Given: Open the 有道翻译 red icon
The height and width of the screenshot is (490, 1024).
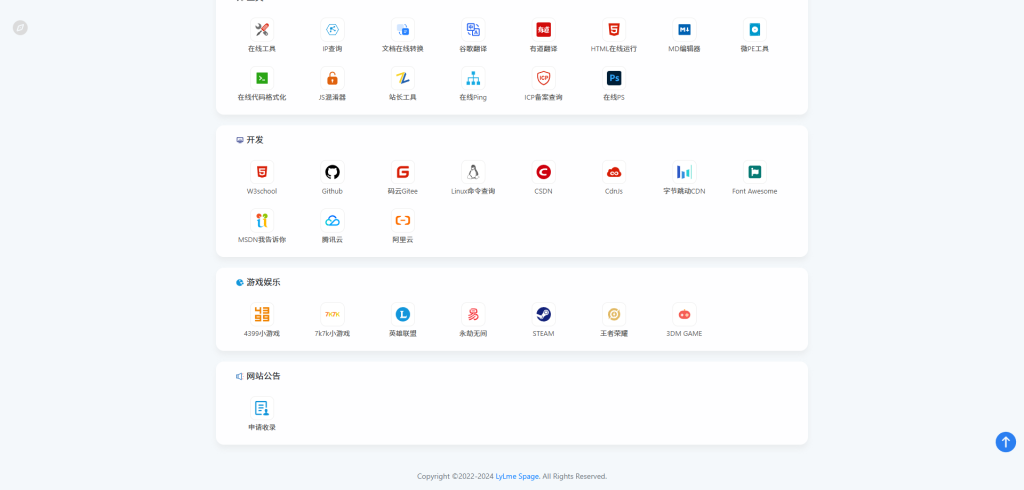Looking at the screenshot, I should 543,29.
